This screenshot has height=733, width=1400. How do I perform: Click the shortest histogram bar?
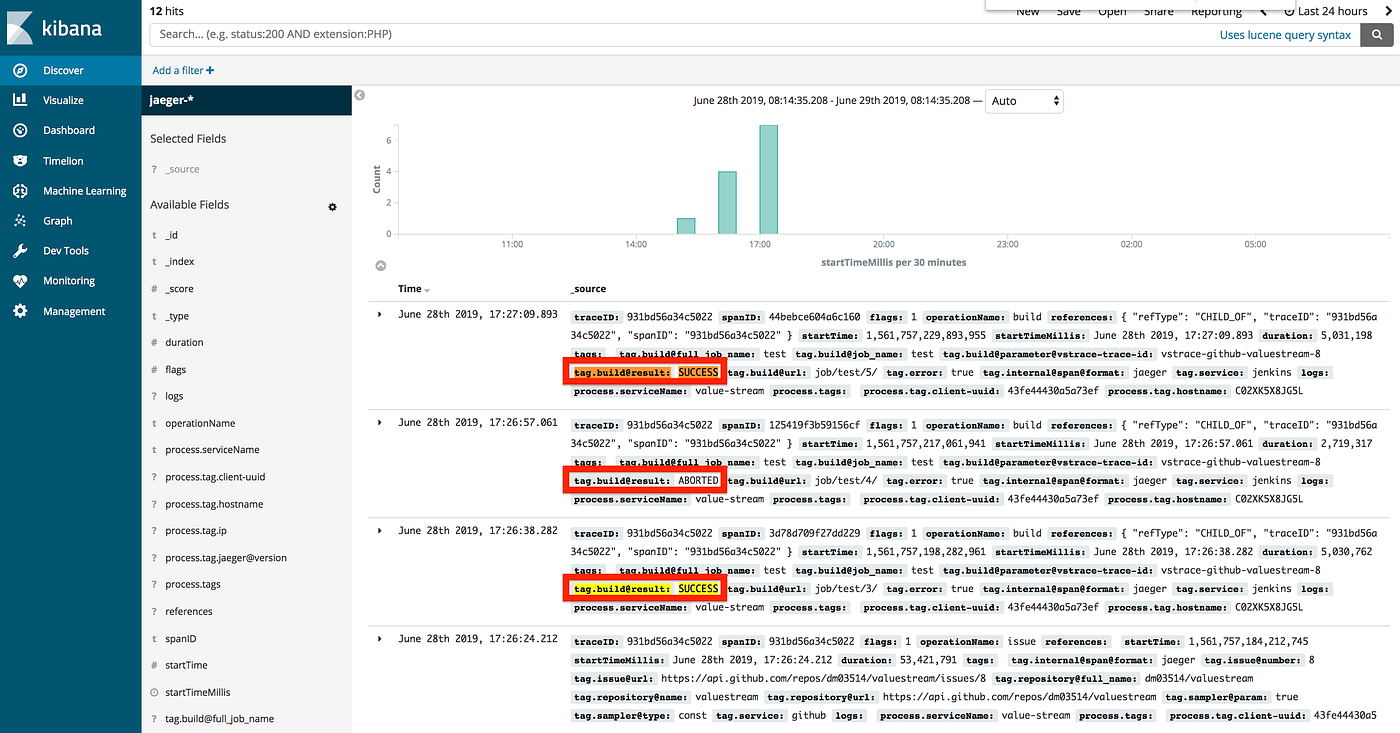pos(686,226)
